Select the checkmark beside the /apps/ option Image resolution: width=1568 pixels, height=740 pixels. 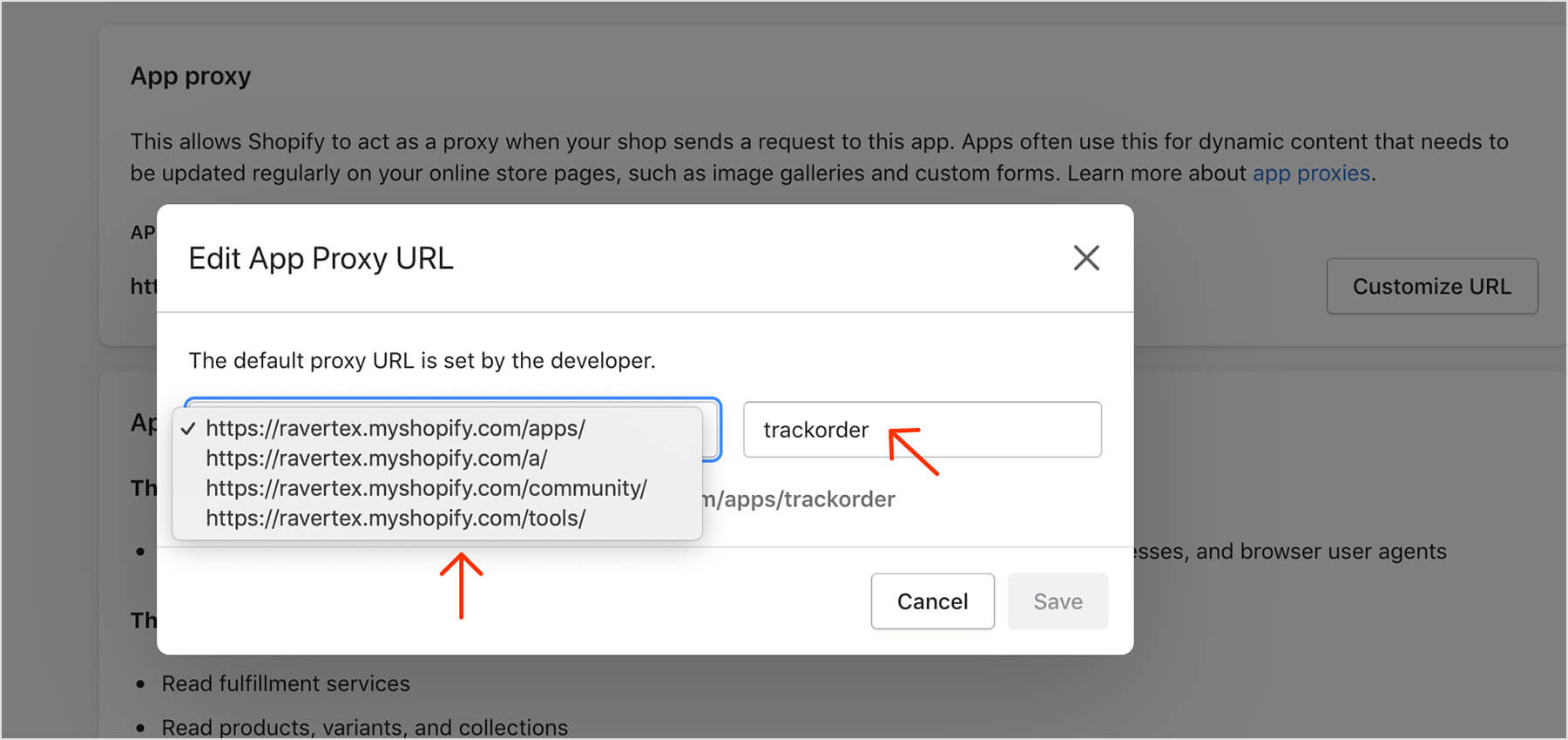point(188,429)
